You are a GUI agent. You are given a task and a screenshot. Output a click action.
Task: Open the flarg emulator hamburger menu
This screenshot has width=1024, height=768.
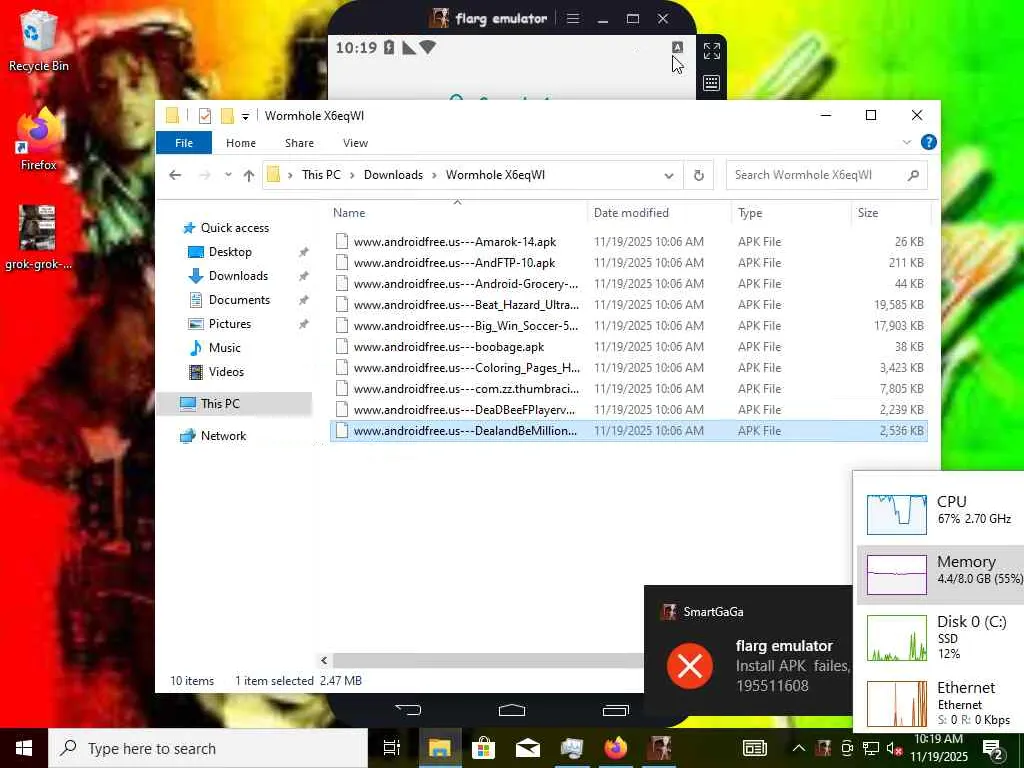coord(573,18)
